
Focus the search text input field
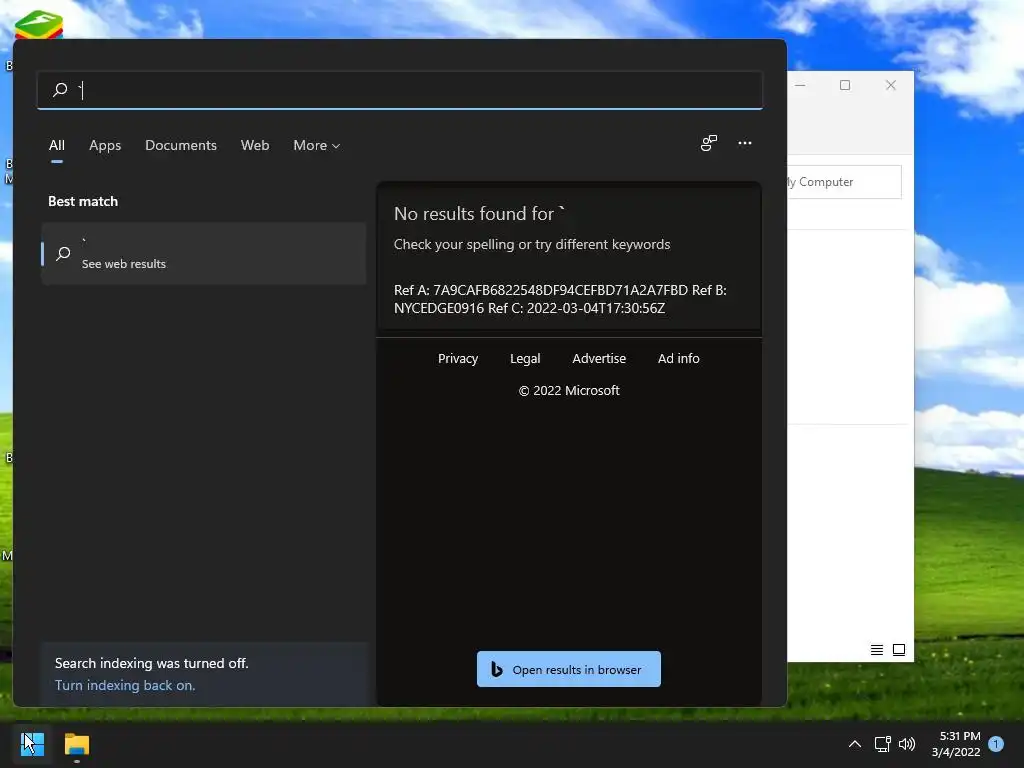click(400, 90)
